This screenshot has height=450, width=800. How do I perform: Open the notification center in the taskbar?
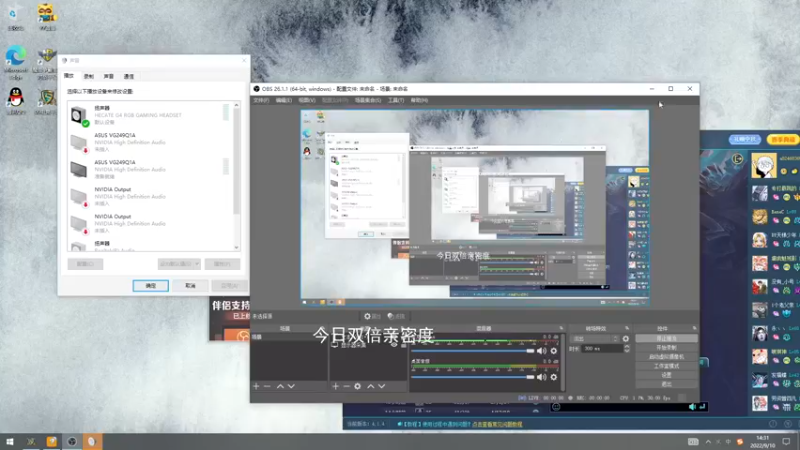(786, 441)
